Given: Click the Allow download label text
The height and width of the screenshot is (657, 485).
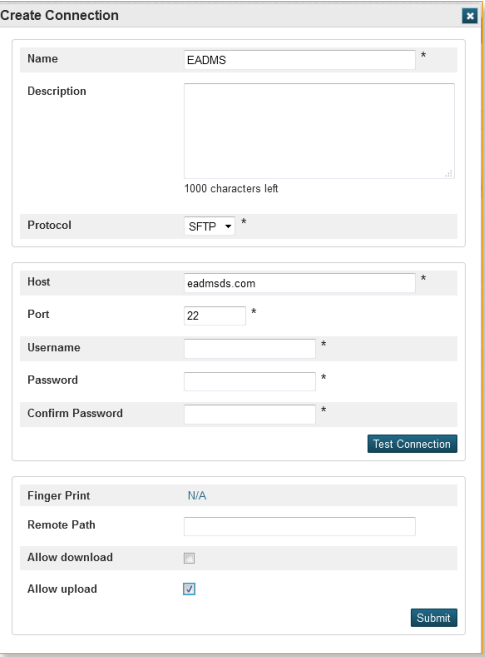Looking at the screenshot, I should click(70, 557).
